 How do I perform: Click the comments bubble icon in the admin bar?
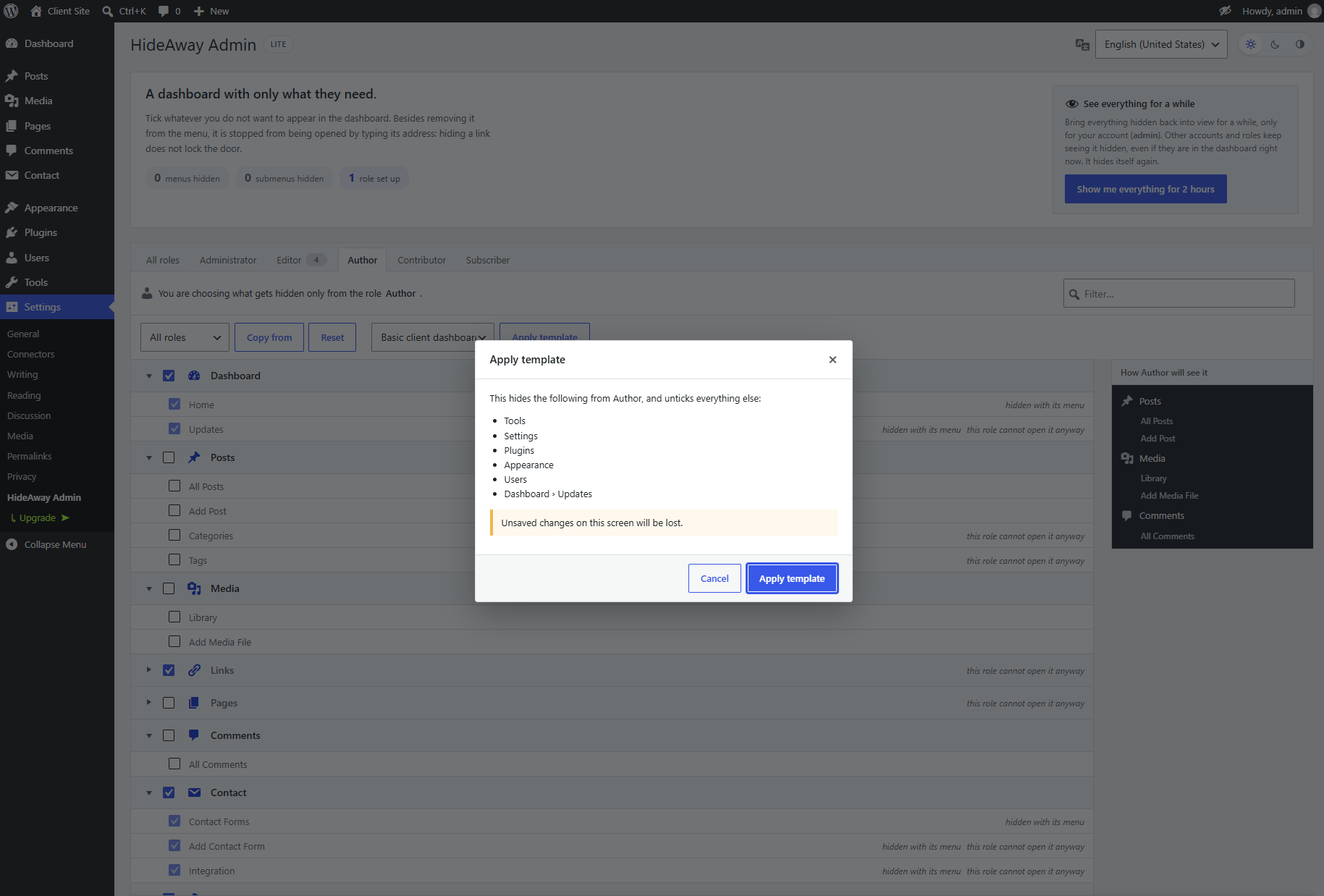coord(164,11)
